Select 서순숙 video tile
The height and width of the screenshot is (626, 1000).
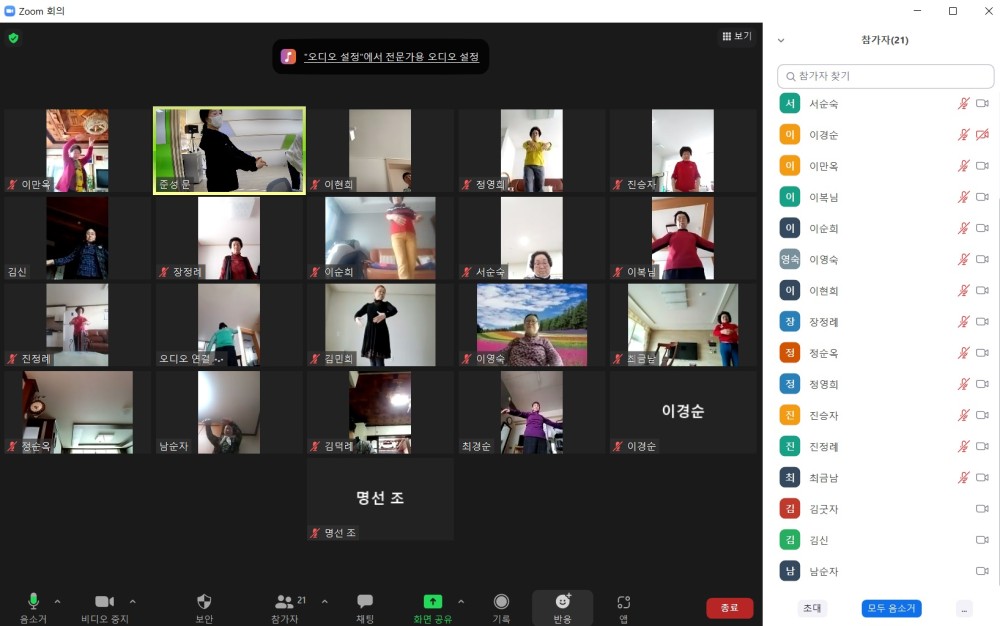(x=532, y=238)
